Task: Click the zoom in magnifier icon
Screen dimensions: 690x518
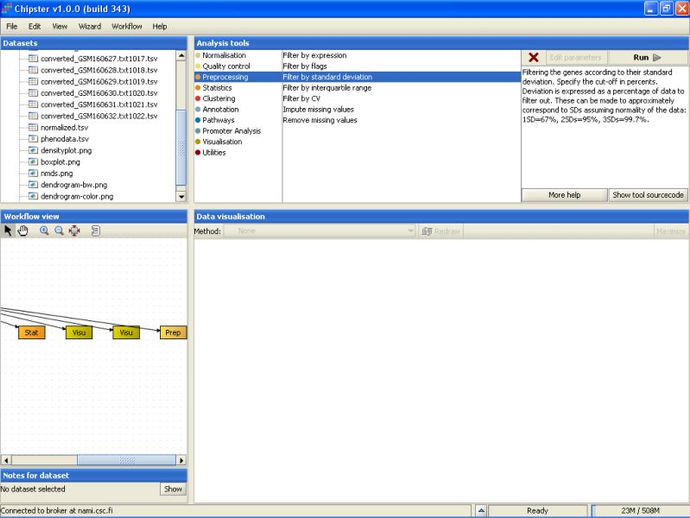Action: (44, 231)
